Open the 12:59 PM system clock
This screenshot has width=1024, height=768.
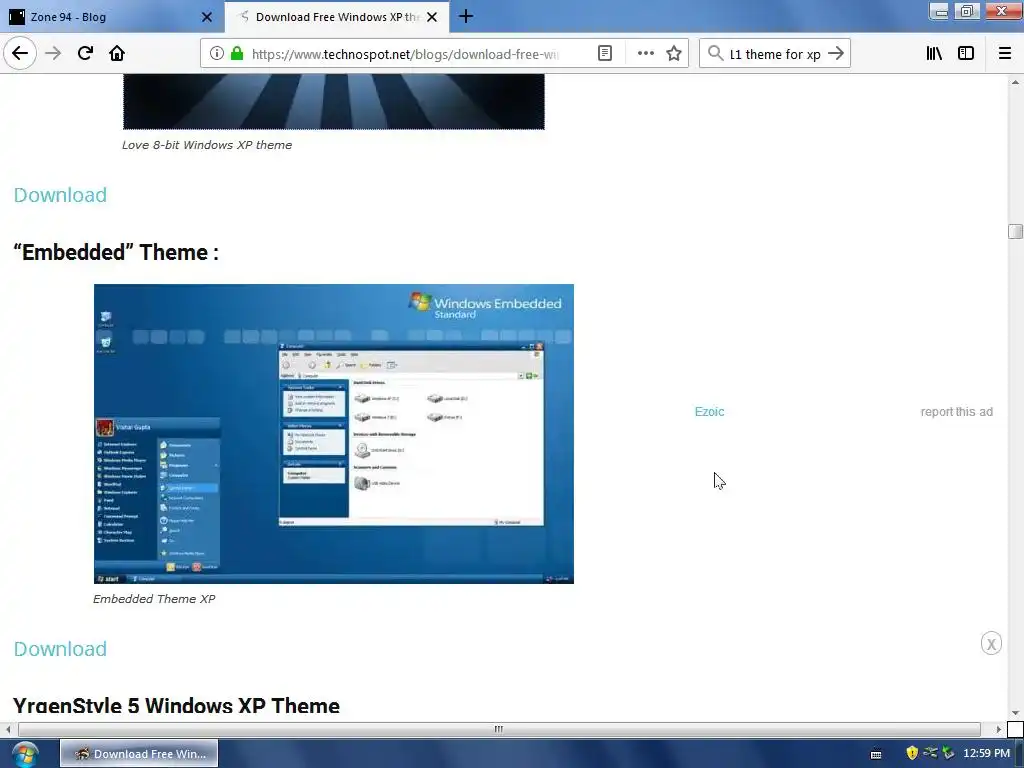point(987,754)
